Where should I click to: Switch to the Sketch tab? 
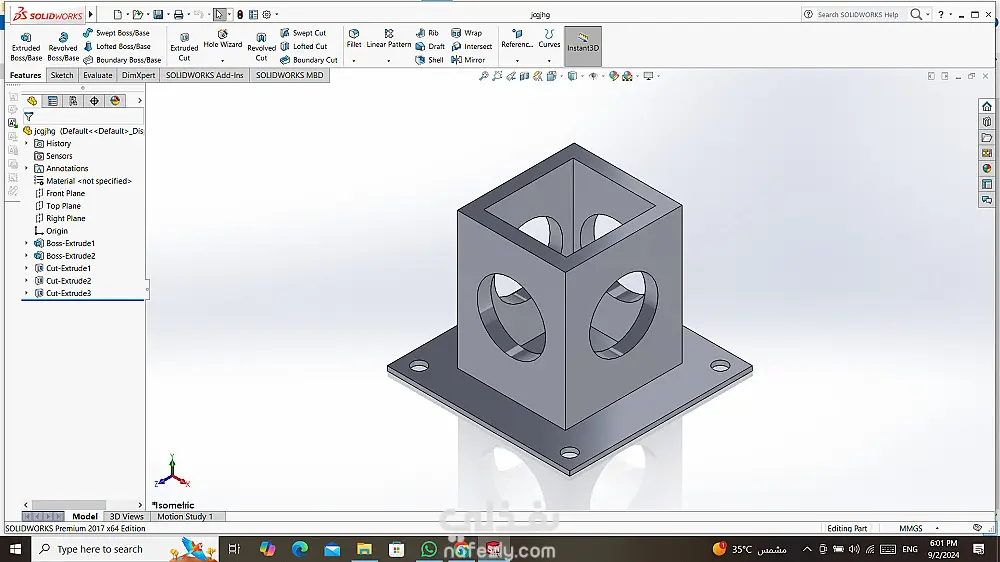[62, 75]
